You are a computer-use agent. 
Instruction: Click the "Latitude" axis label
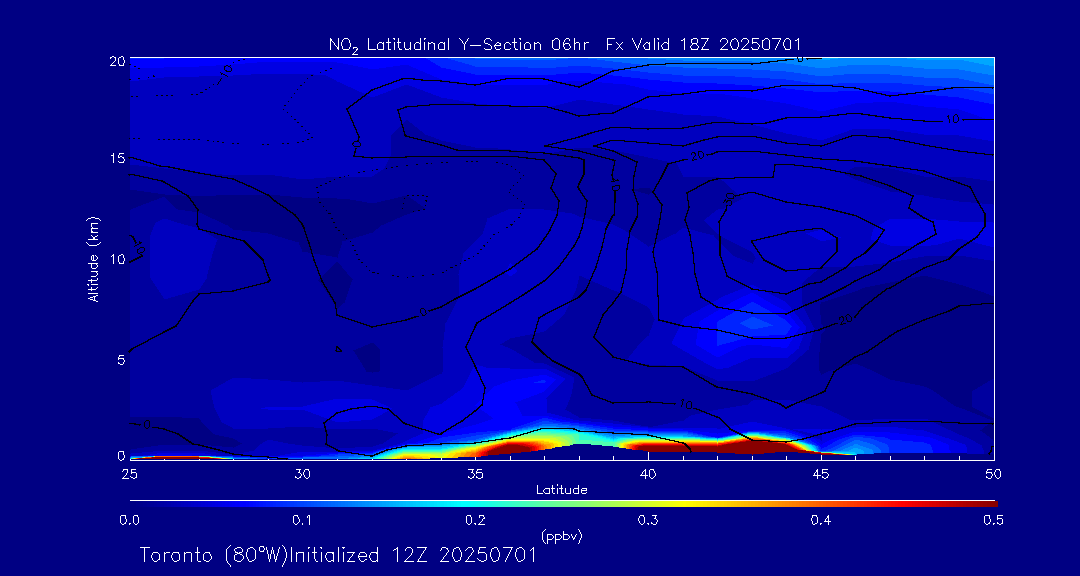point(562,491)
